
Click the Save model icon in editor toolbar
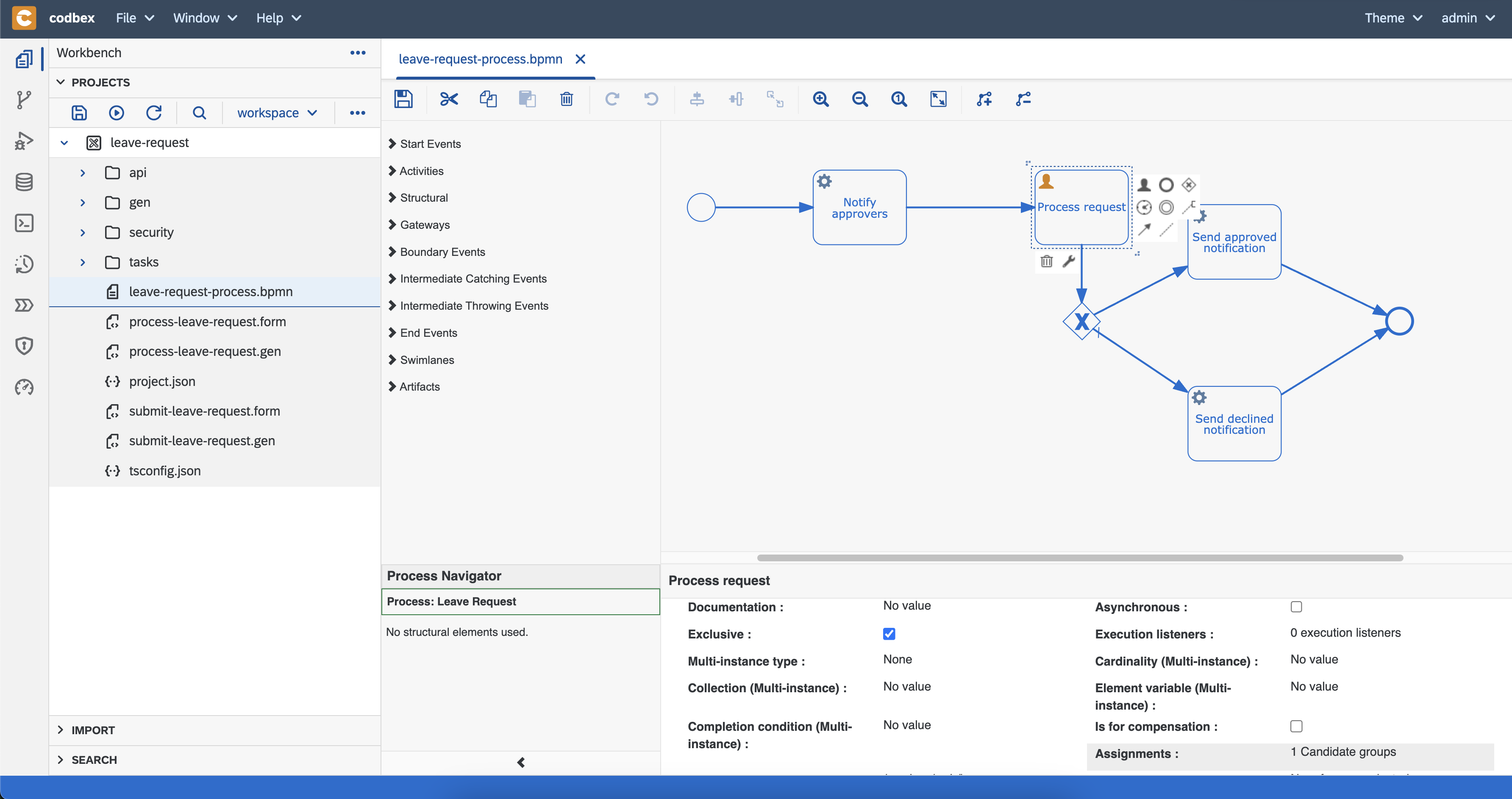(x=403, y=99)
